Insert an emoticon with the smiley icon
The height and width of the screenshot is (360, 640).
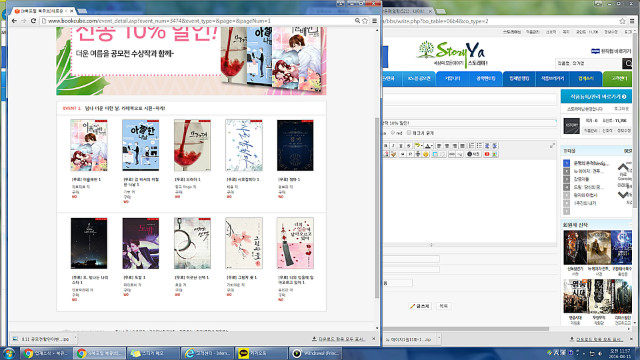(426, 154)
